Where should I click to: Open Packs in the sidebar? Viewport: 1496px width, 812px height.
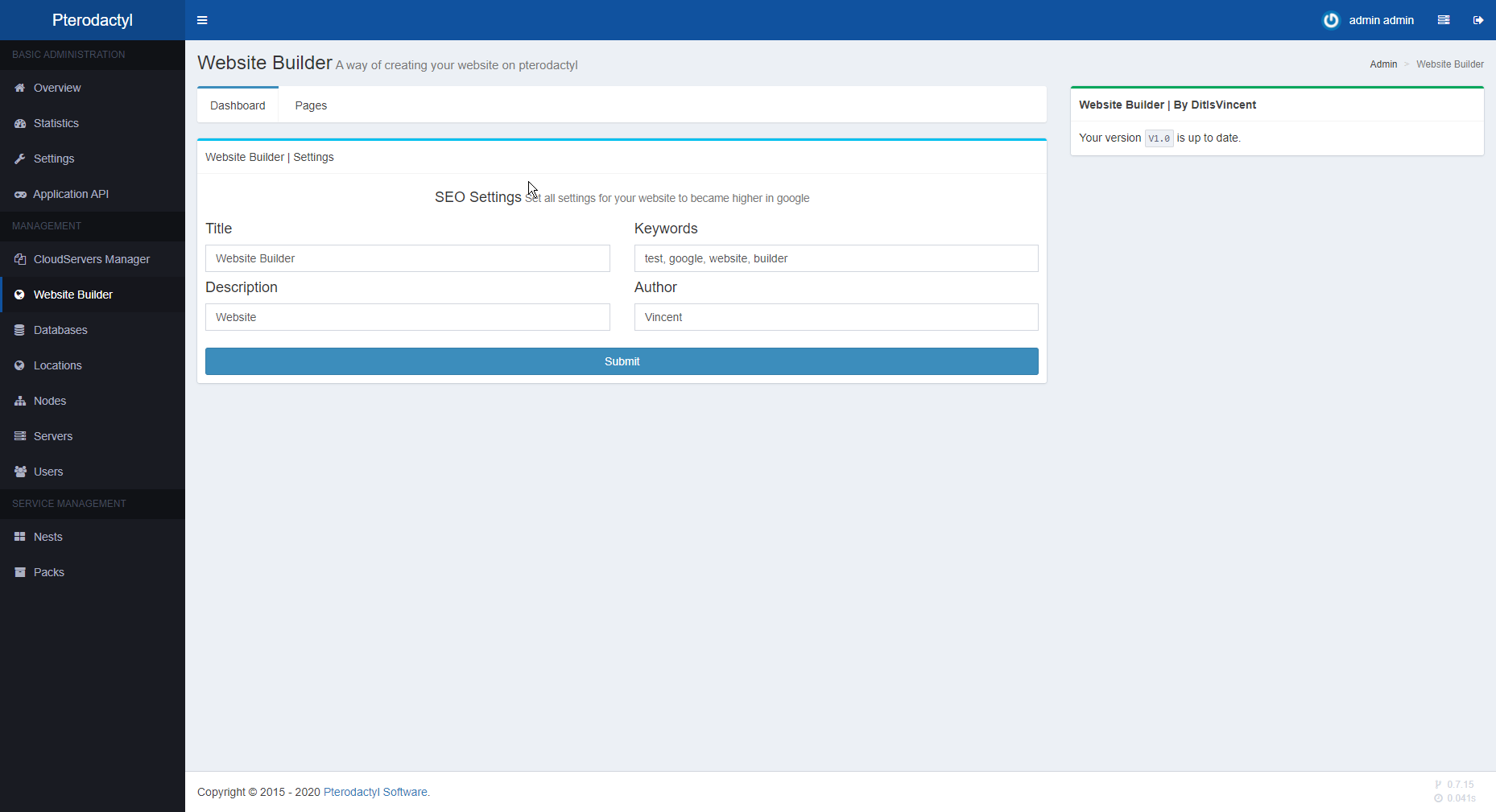49,572
